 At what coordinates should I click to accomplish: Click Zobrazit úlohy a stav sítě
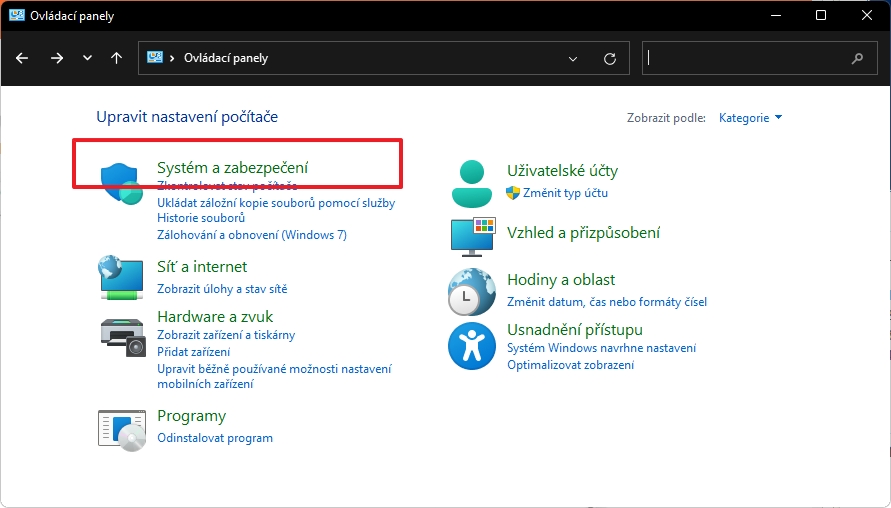coord(222,289)
